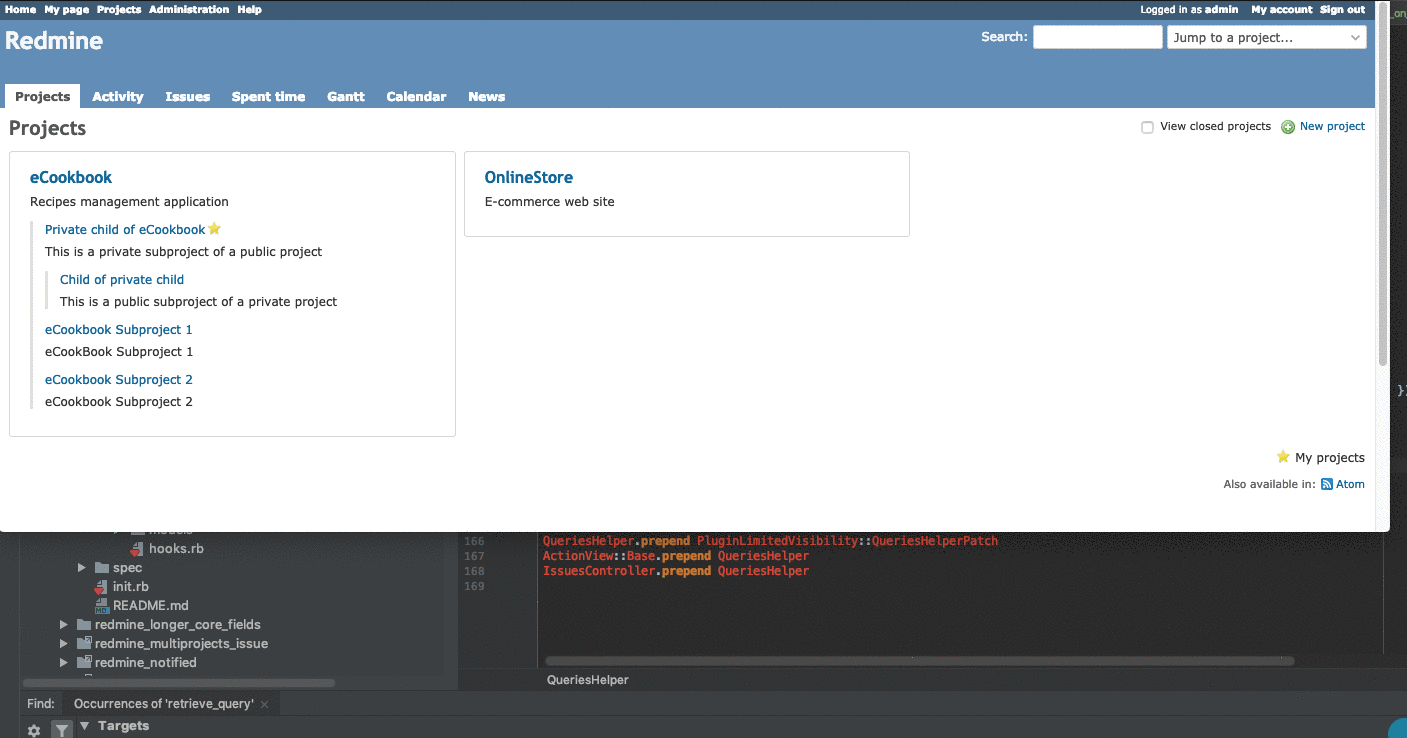
Task: Open the My account link
Action: 1282,9
